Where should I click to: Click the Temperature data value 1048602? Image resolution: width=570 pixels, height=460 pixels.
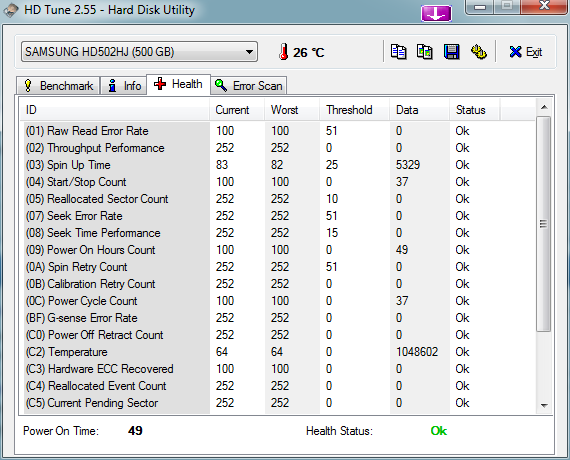[x=417, y=352]
